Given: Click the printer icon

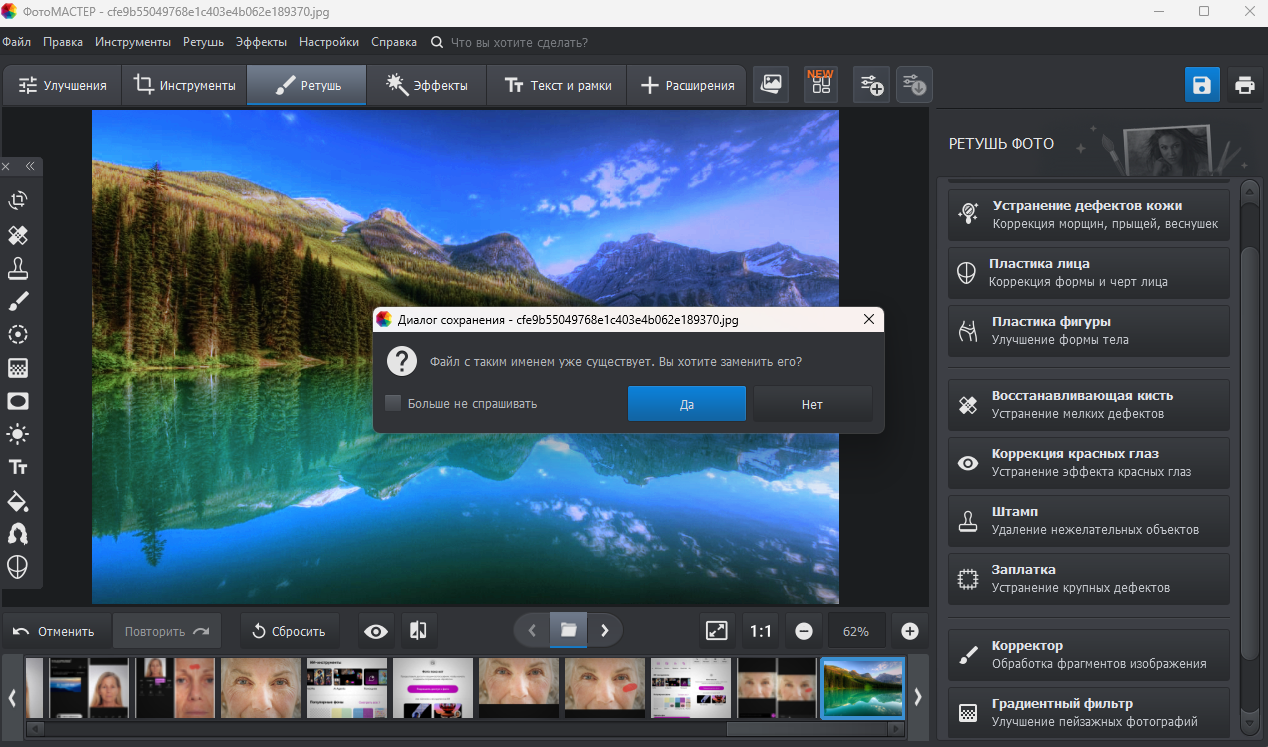Looking at the screenshot, I should (x=1245, y=85).
